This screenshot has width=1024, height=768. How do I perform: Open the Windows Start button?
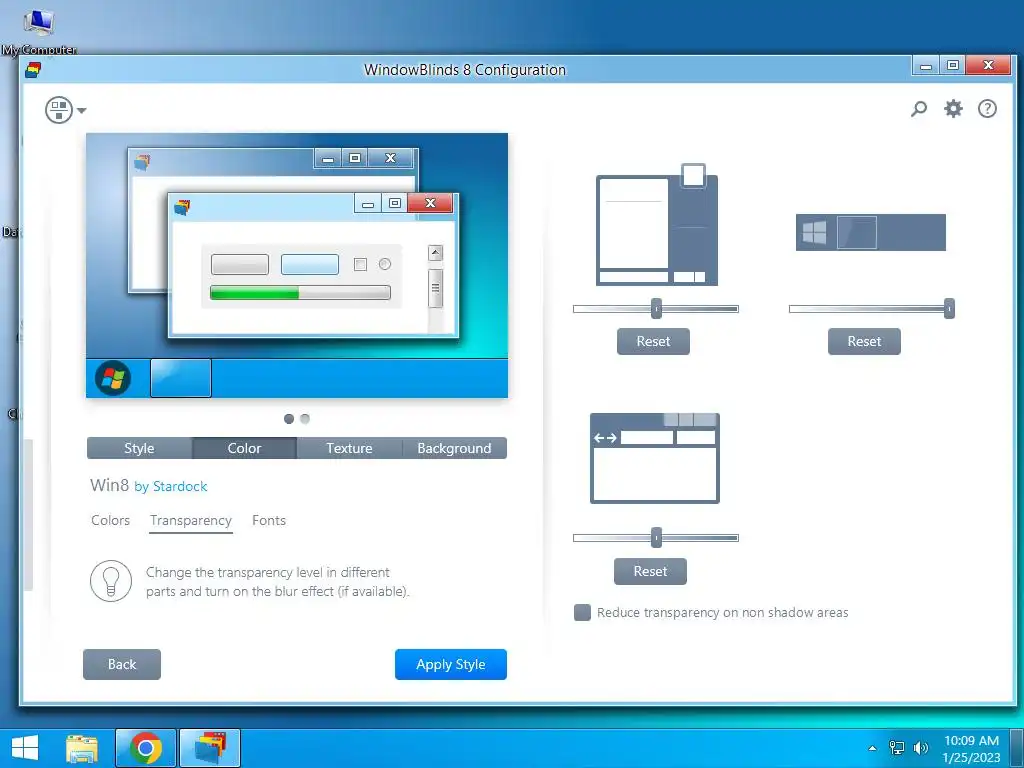(25, 748)
